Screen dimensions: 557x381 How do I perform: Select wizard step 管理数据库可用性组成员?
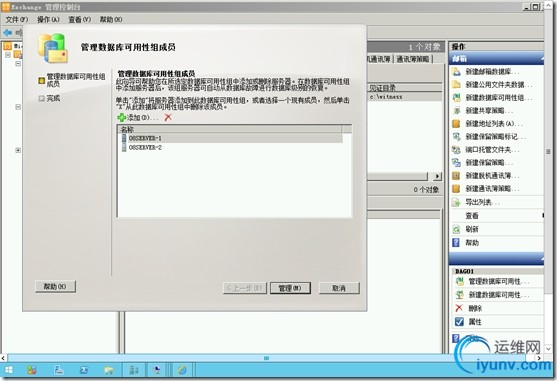click(76, 80)
